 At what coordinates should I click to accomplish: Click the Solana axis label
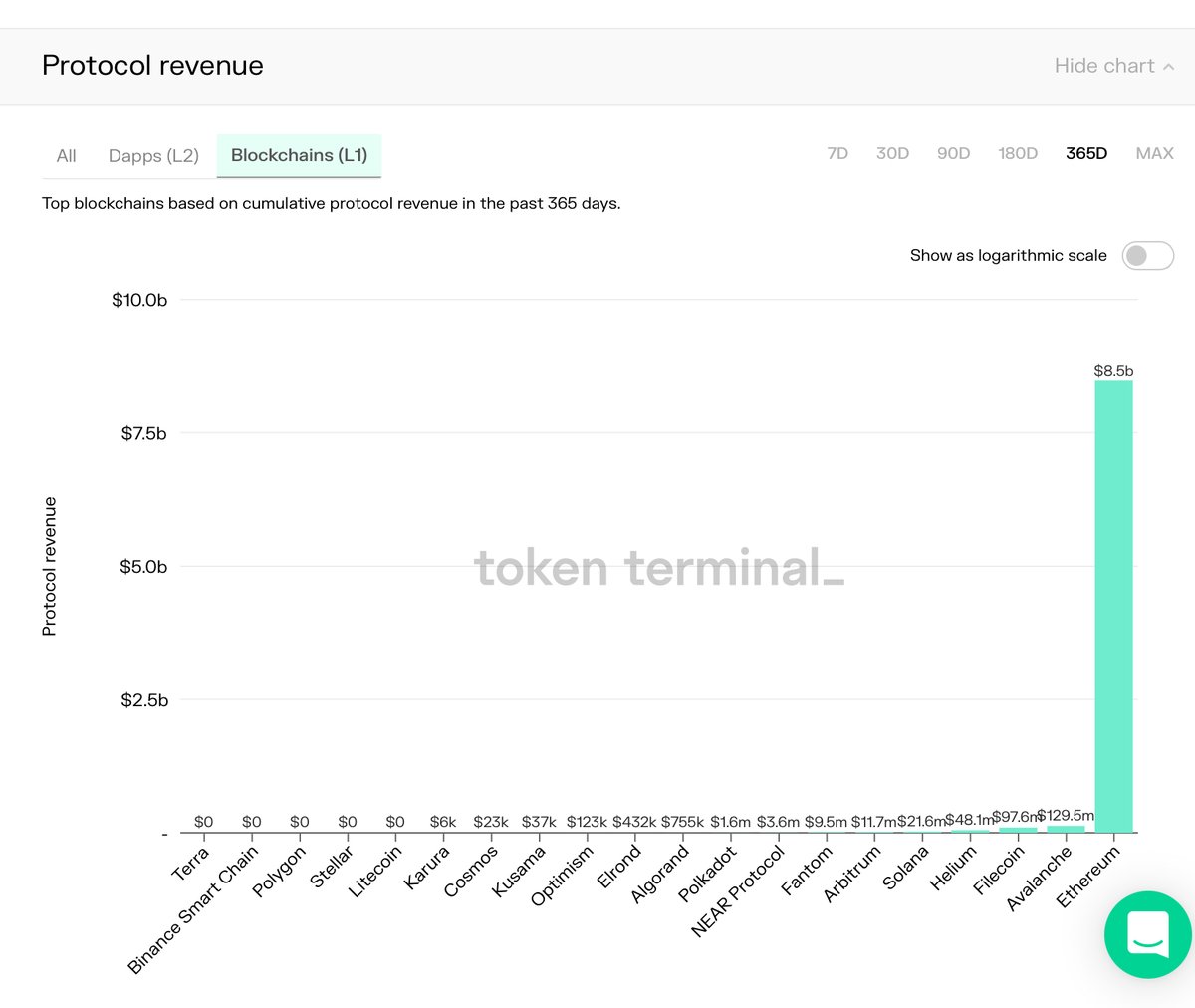pos(906,868)
